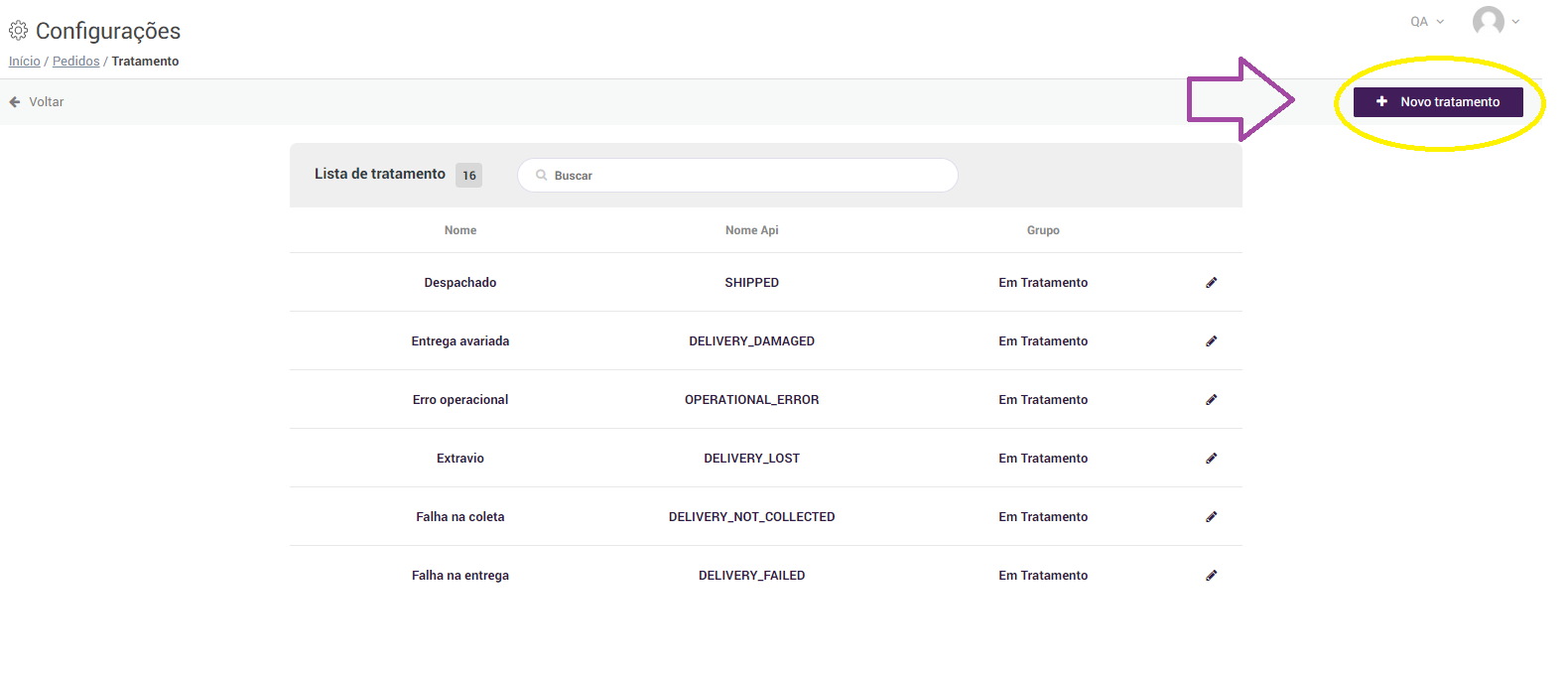This screenshot has width=1568, height=673.
Task: Create a Novo tratamento
Action: pos(1438,102)
